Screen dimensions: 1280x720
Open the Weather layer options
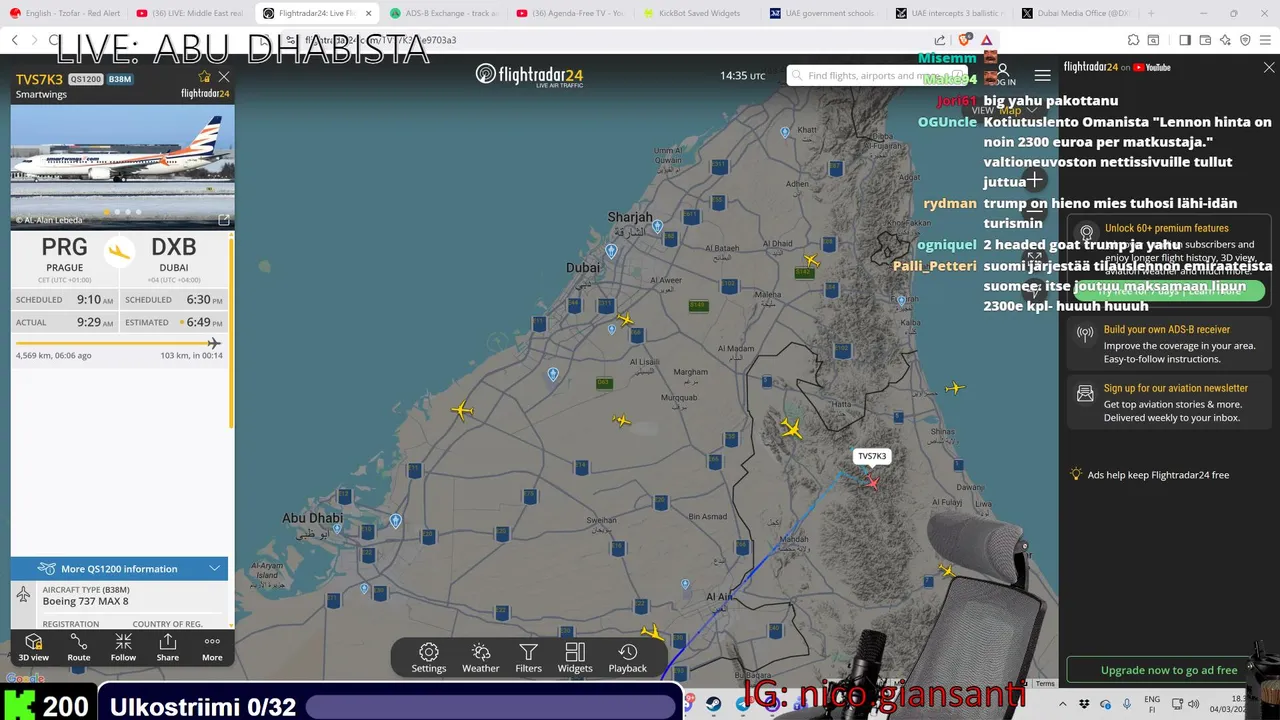(480, 658)
